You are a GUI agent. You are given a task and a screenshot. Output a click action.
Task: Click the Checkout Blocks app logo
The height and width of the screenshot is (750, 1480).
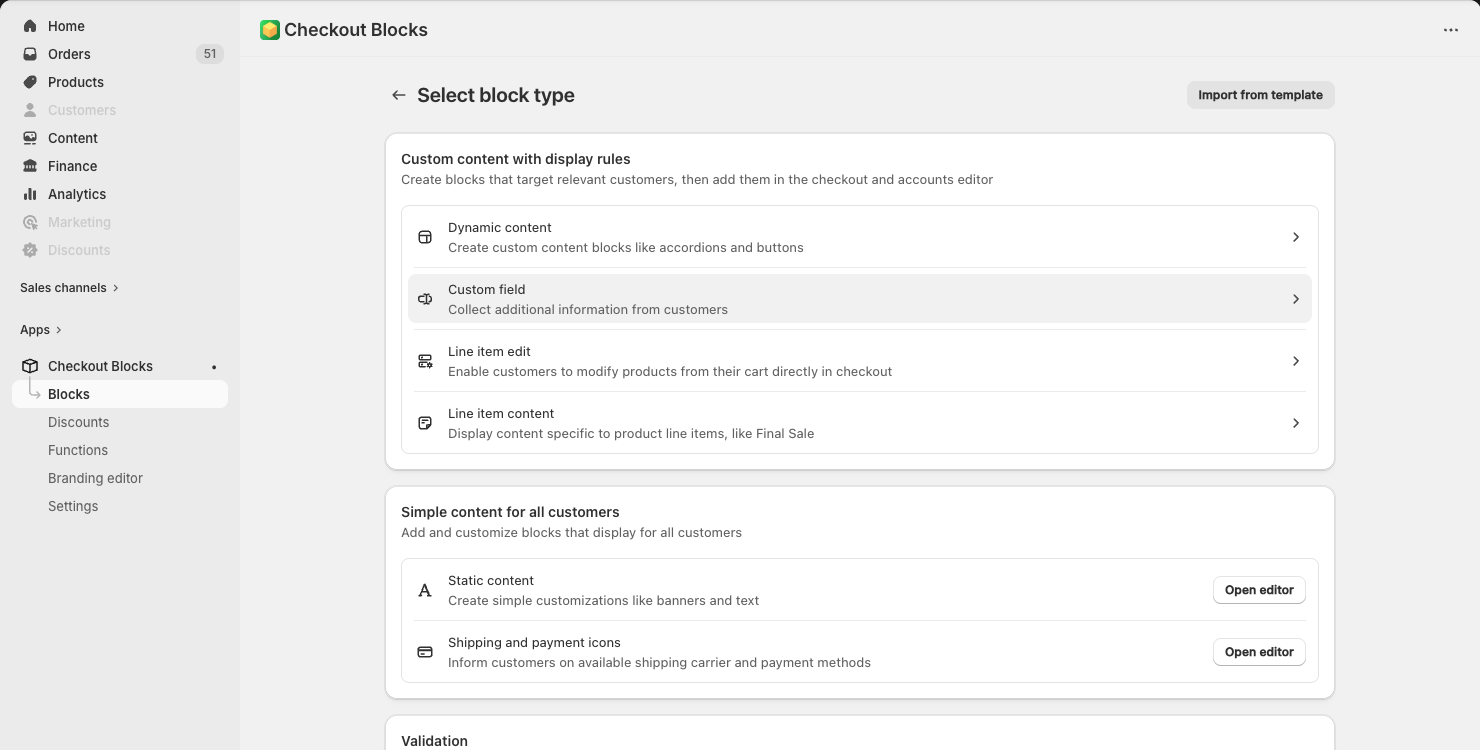tap(270, 30)
